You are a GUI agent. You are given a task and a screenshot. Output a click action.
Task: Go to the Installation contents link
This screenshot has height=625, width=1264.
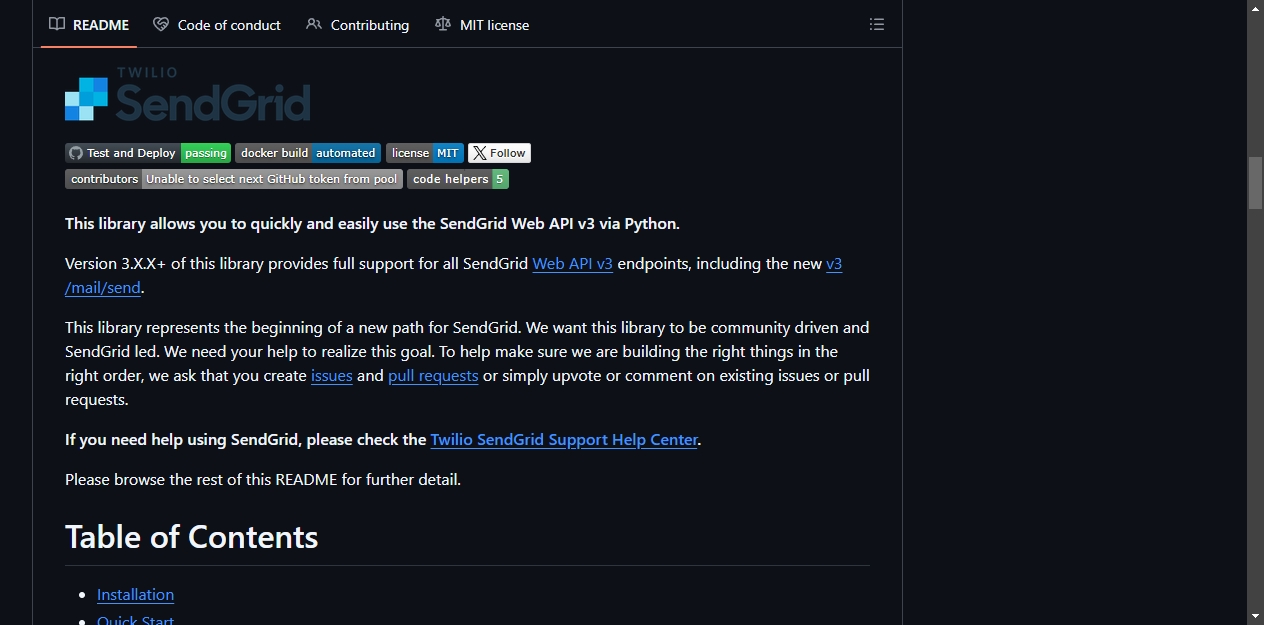tap(135, 595)
